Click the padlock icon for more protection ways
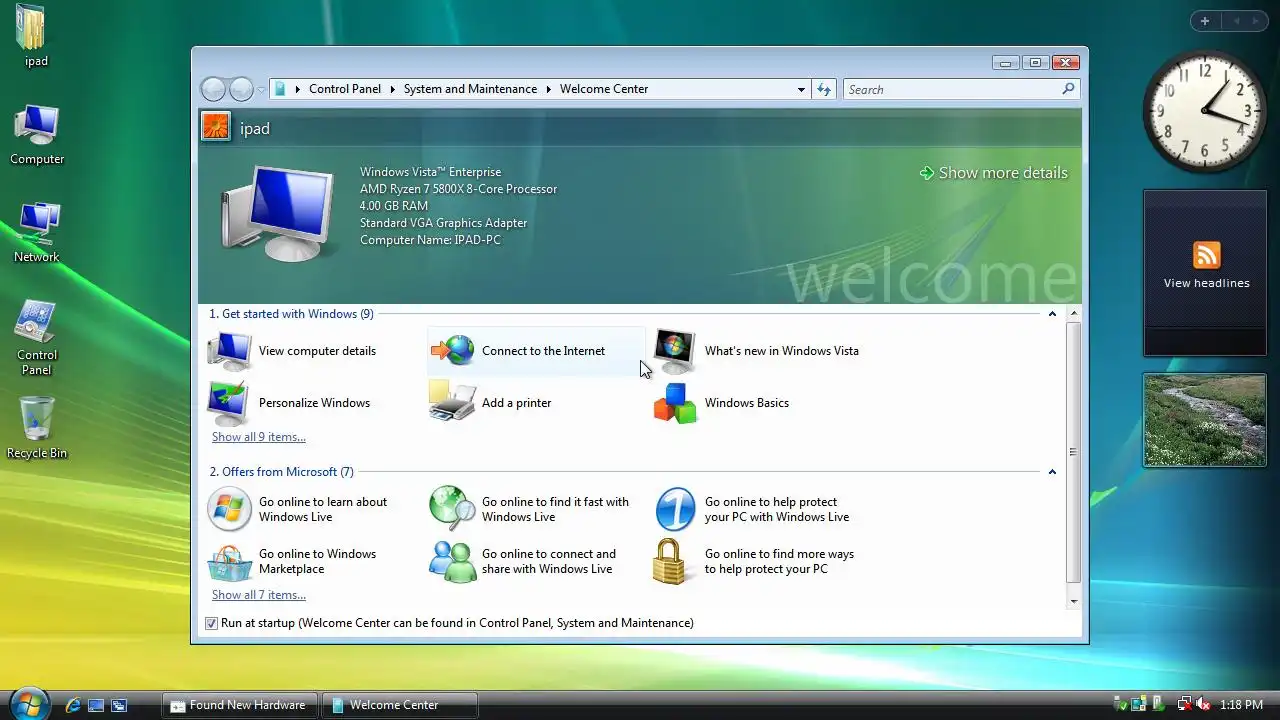 point(671,562)
